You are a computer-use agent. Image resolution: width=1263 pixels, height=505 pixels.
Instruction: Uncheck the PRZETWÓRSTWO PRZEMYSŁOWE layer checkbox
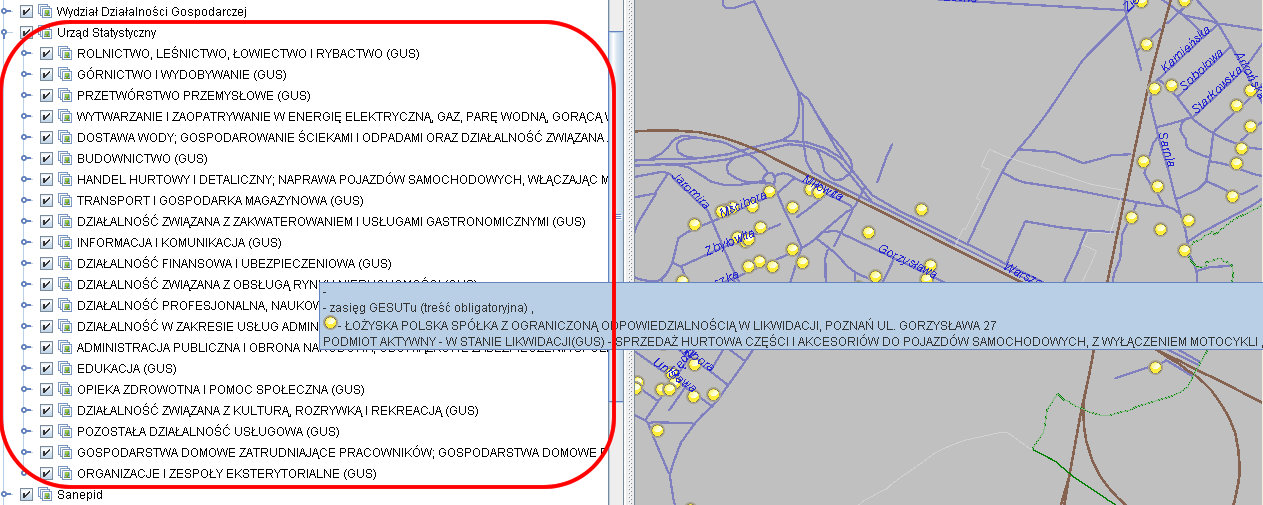tap(46, 95)
